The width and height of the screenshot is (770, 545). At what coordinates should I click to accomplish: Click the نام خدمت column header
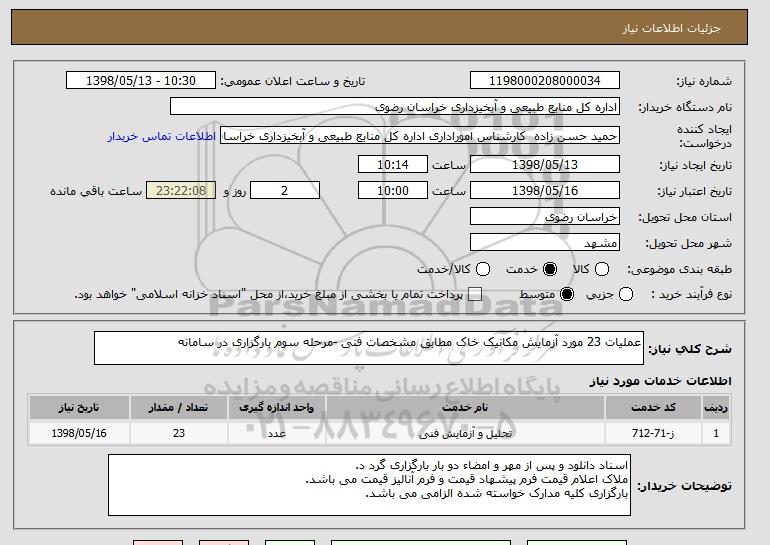pyautogui.click(x=465, y=408)
